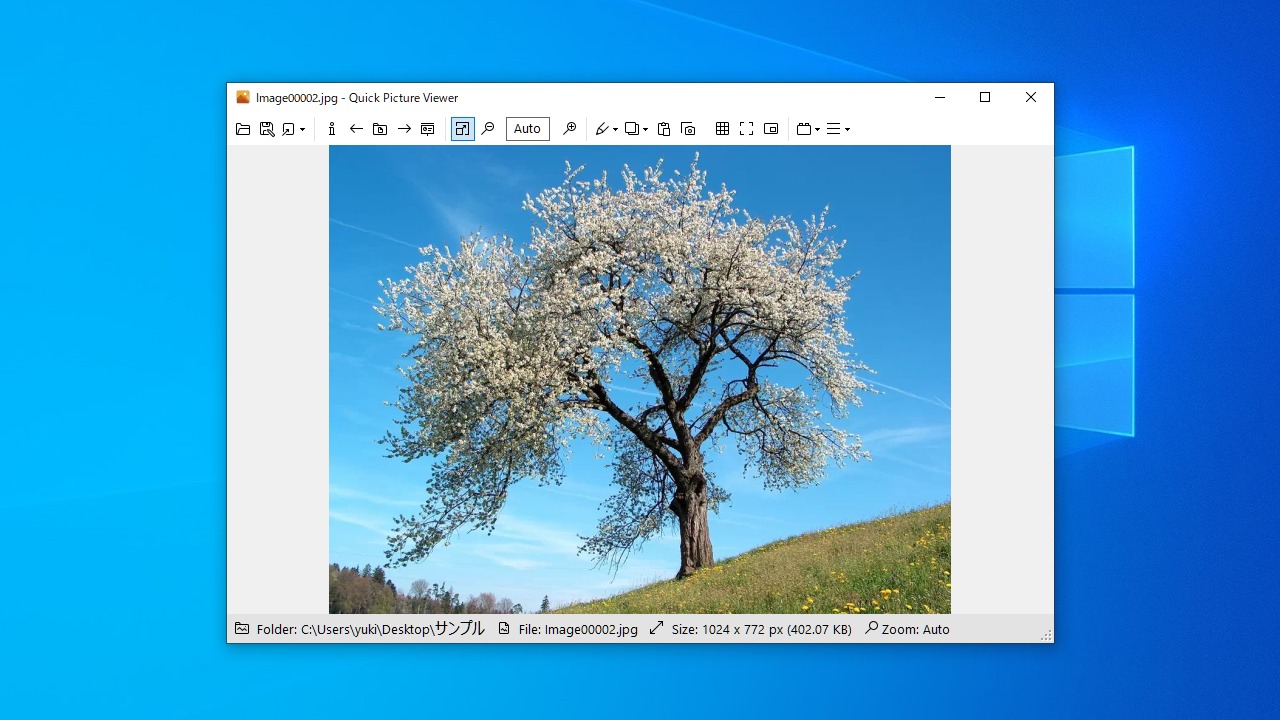1280x720 pixels.
Task: Show image info with the 'i' icon
Action: coord(332,129)
